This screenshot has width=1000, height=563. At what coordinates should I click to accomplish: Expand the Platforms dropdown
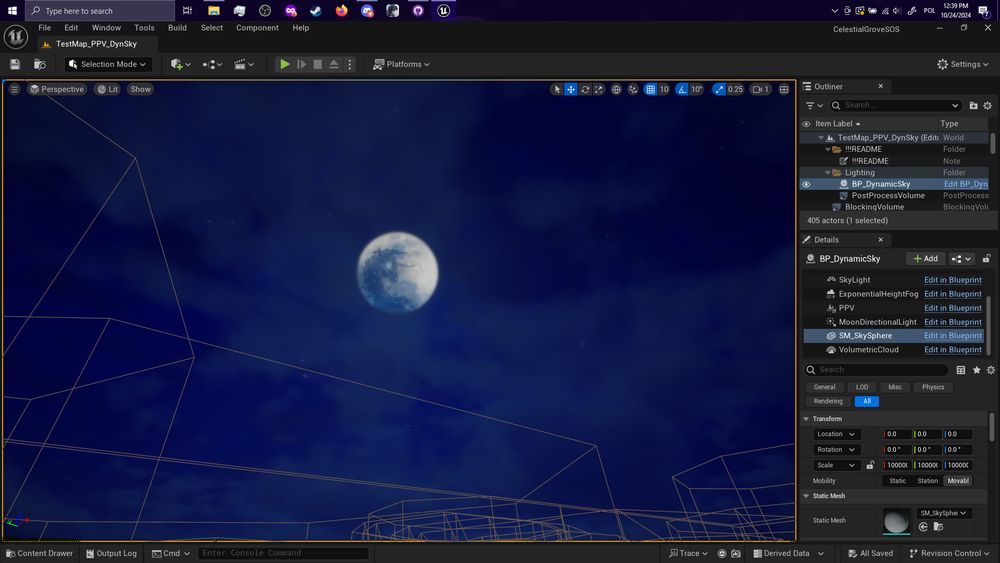click(x=401, y=64)
